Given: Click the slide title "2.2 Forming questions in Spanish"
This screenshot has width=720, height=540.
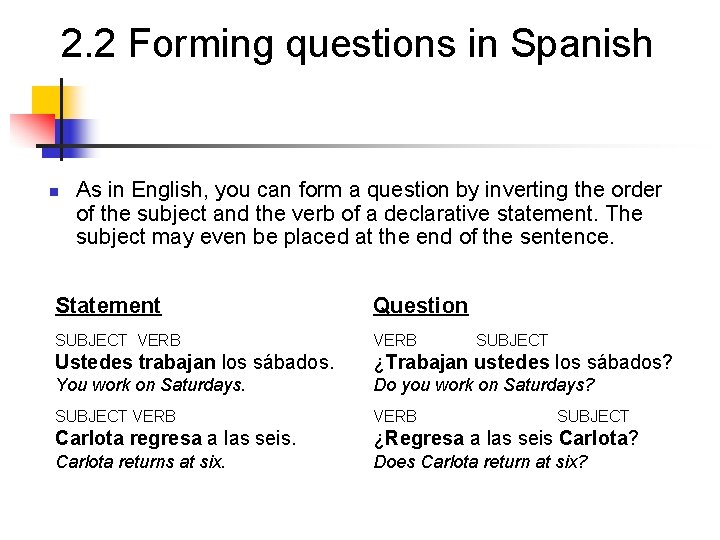Looking at the screenshot, I should [x=356, y=44].
